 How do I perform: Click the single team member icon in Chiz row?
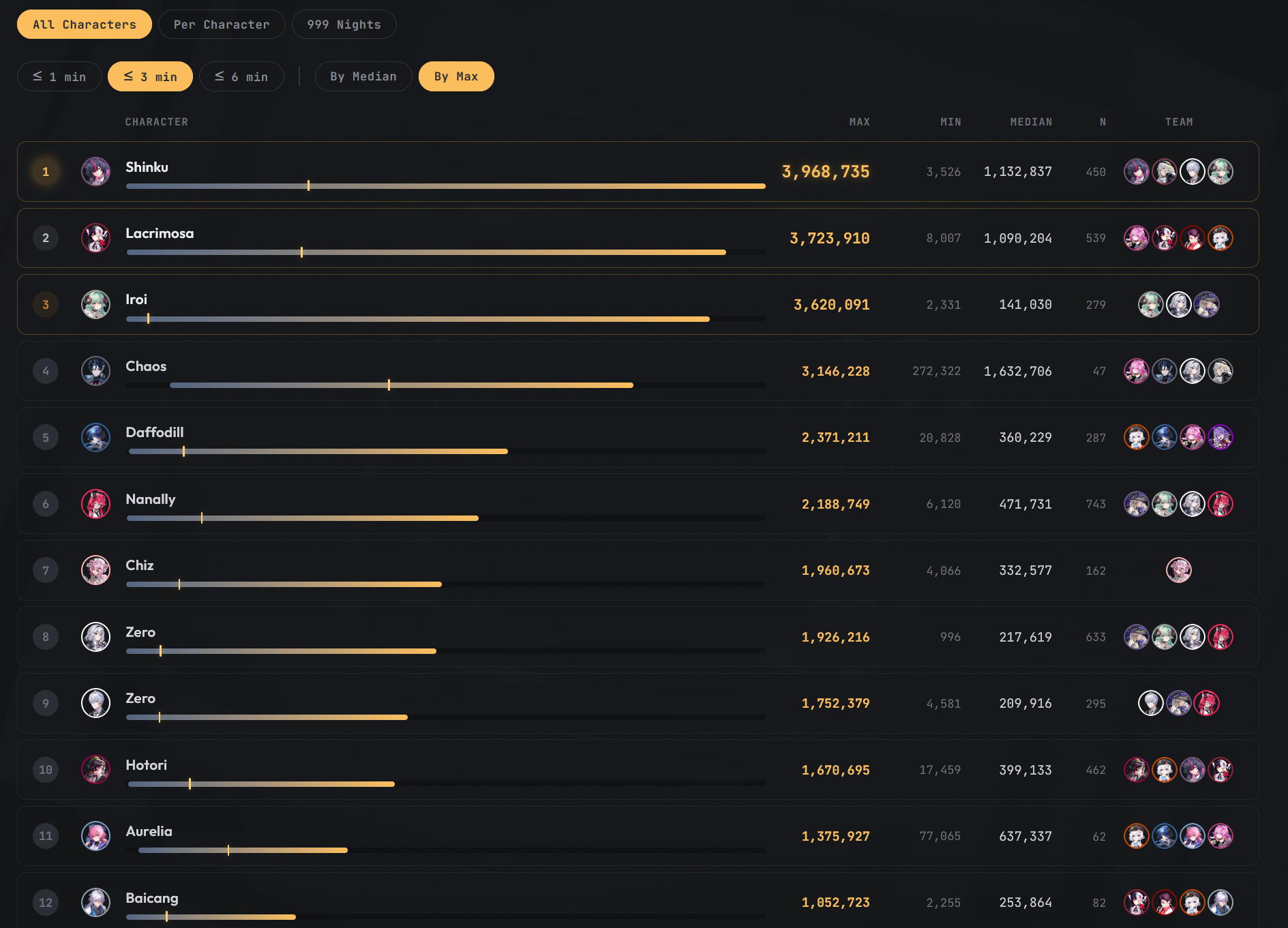point(1179,570)
